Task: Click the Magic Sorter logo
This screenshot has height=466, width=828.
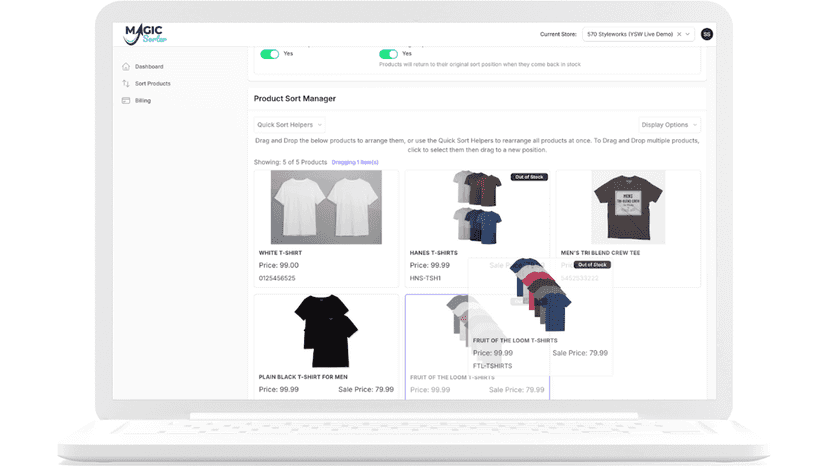Action: pyautogui.click(x=145, y=35)
